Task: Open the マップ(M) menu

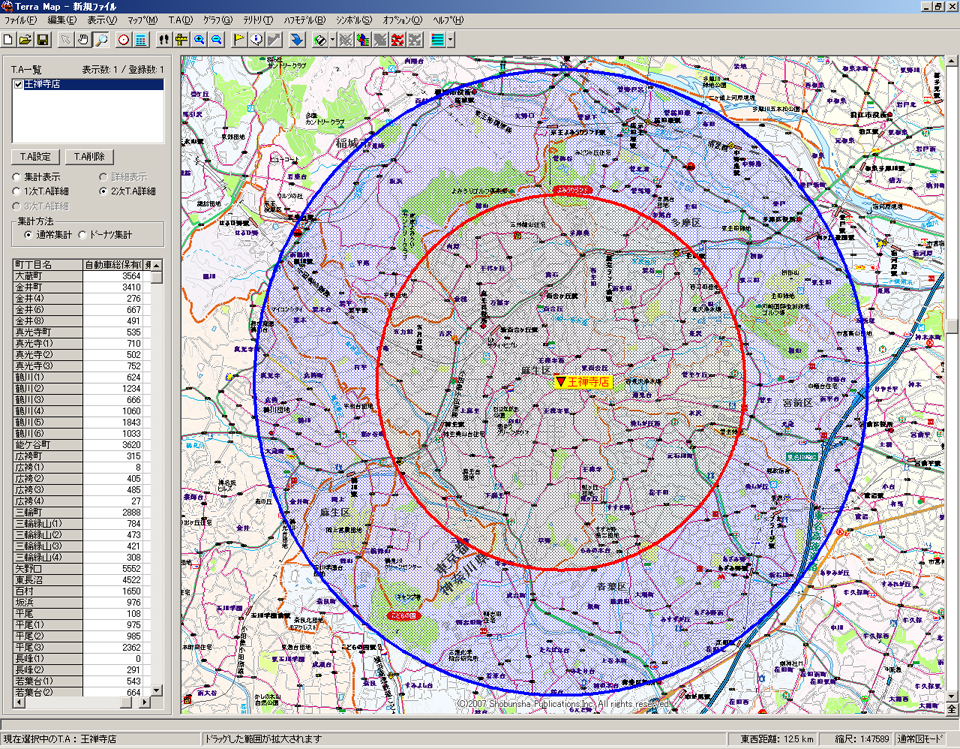Action: (143, 20)
